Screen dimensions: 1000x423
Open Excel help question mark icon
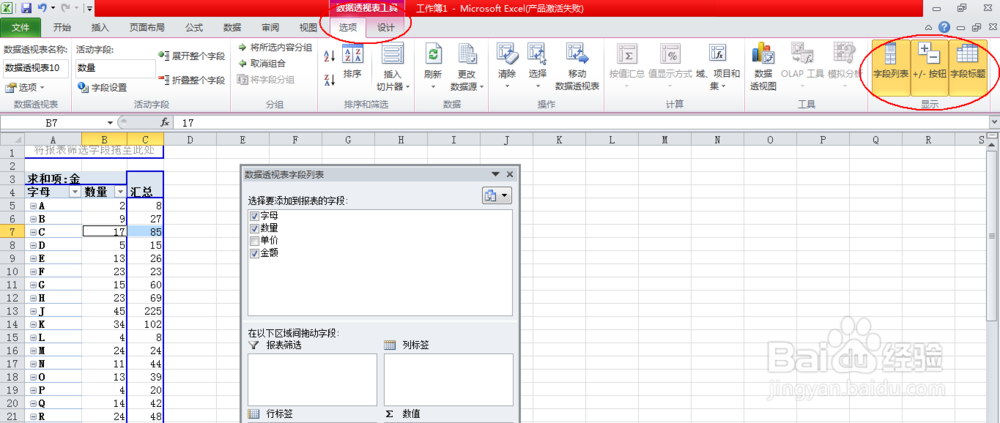[945, 27]
